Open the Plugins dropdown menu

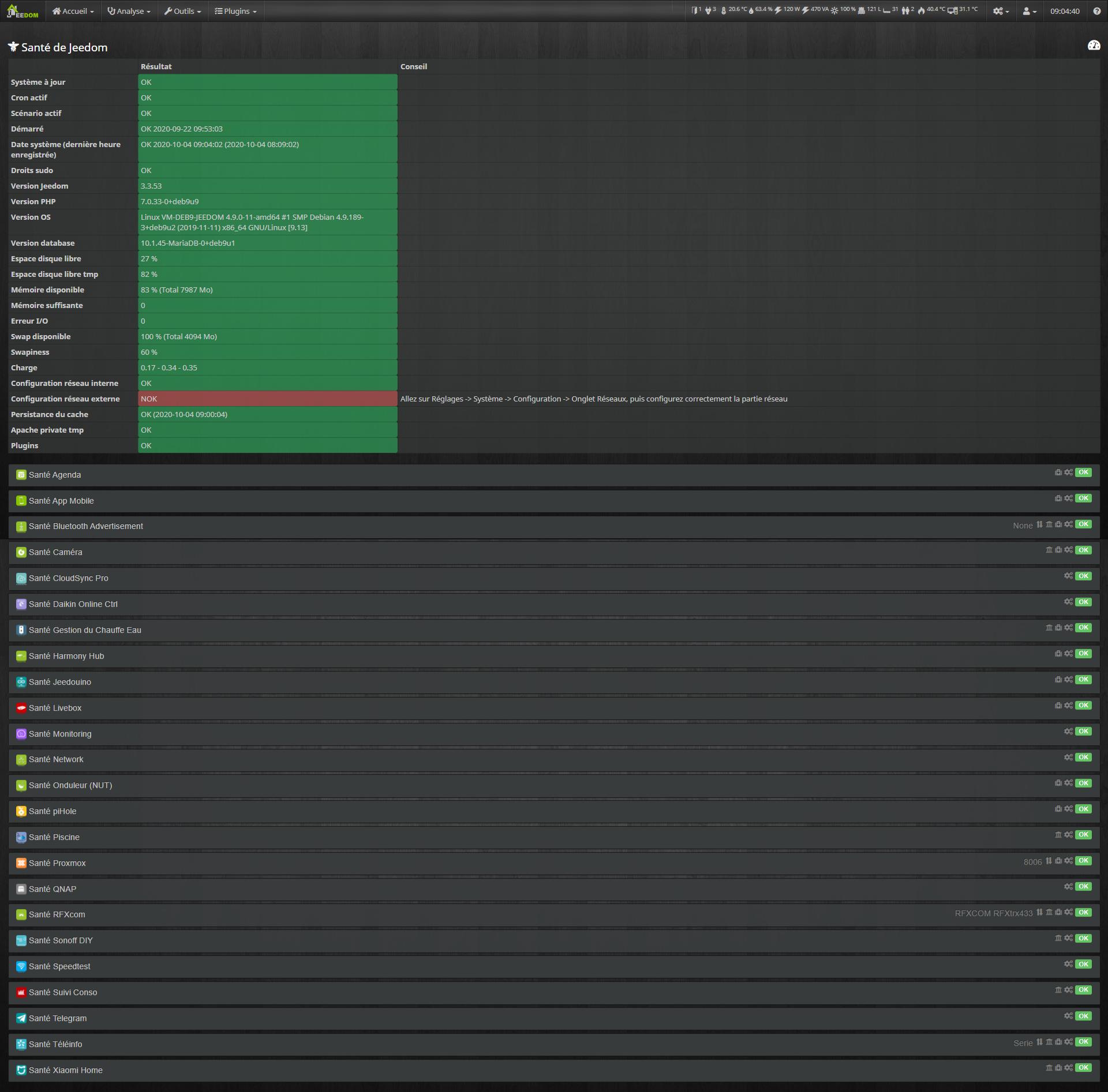(235, 11)
